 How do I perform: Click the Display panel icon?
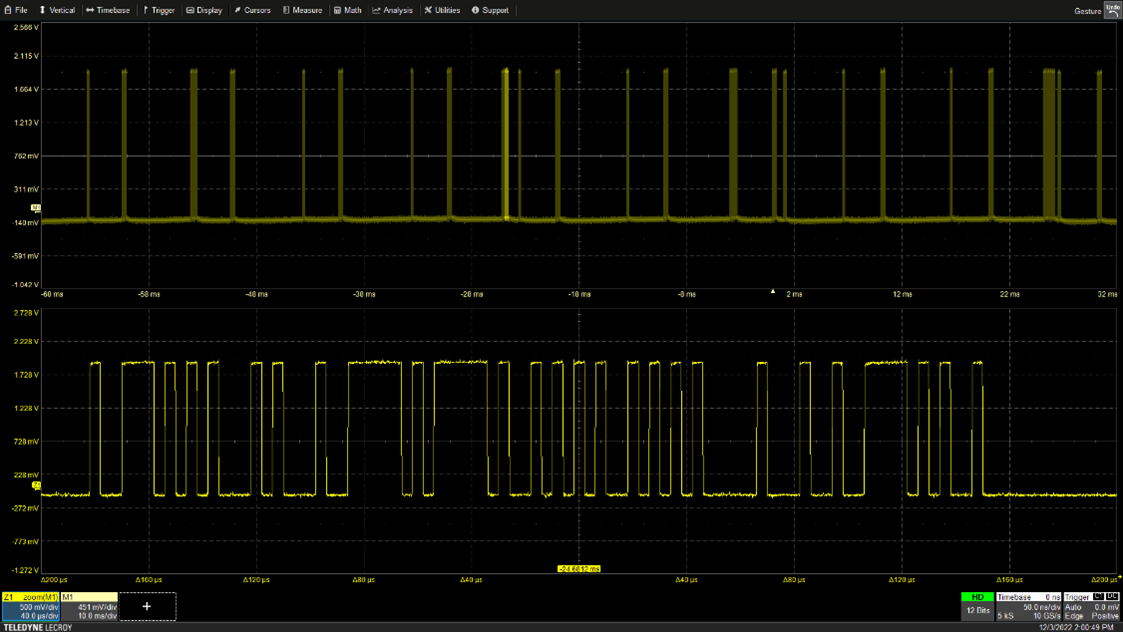tap(188, 10)
